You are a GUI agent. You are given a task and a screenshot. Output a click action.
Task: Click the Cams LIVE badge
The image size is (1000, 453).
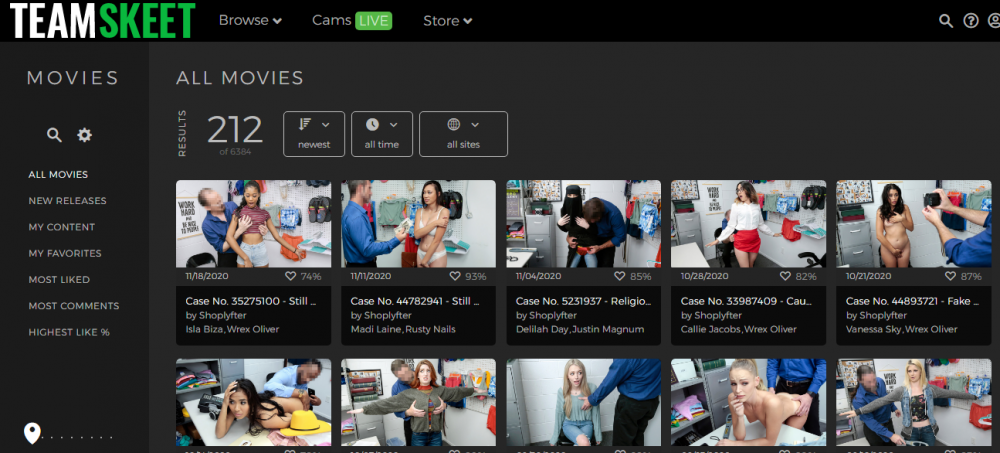[x=373, y=21]
